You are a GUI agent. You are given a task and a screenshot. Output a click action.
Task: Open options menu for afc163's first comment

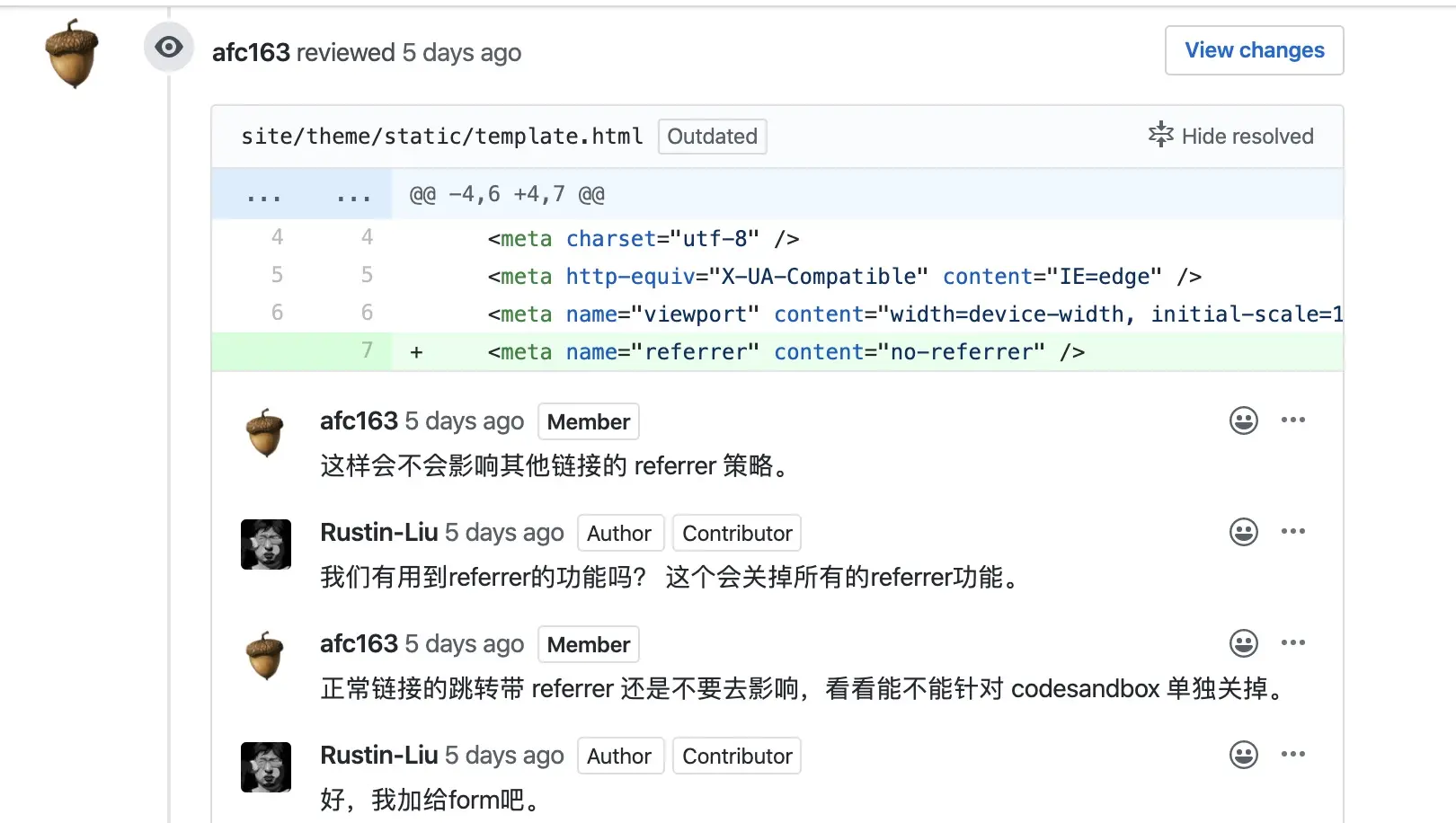click(1293, 420)
